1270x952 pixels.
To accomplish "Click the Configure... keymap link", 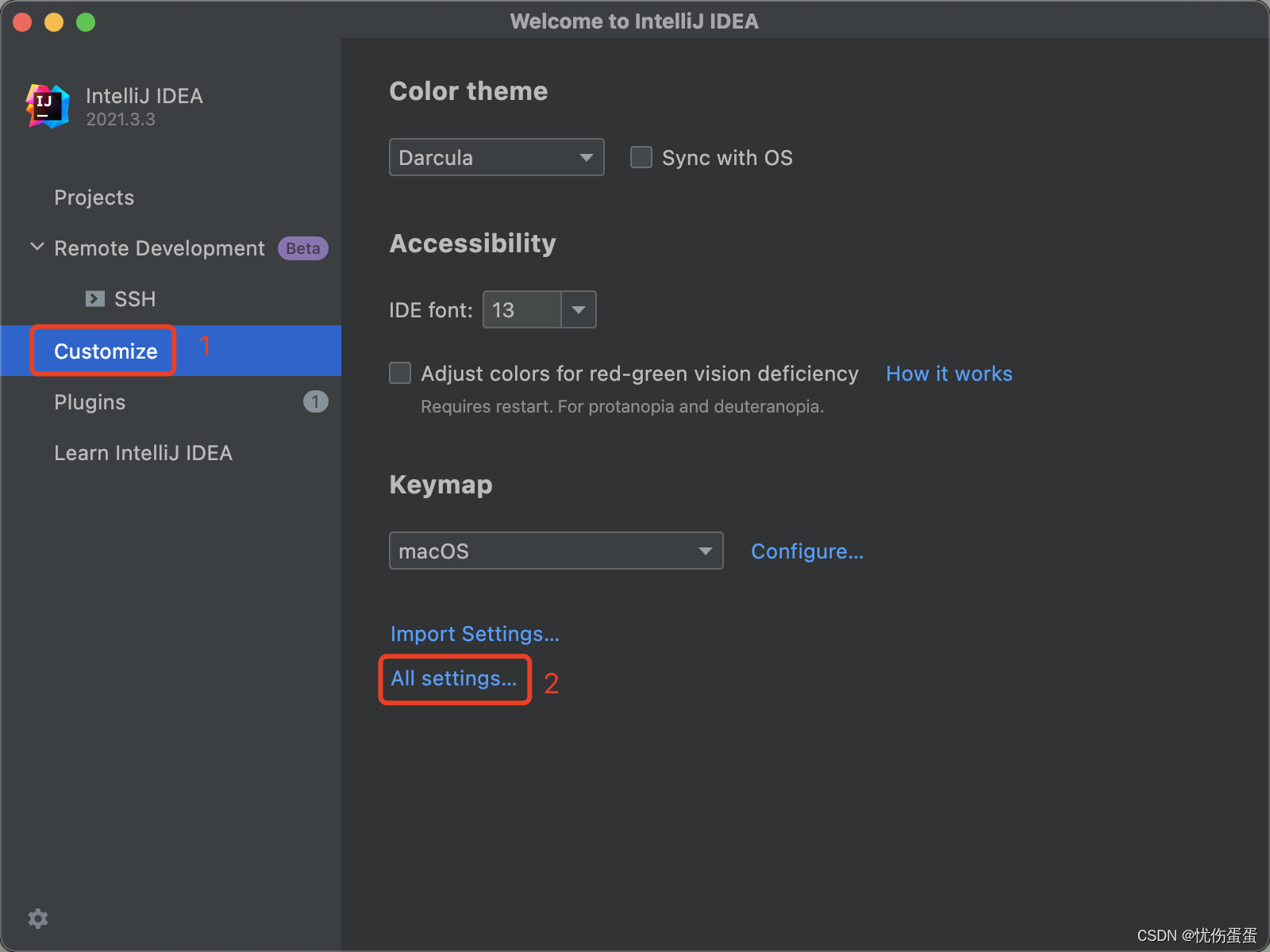I will click(807, 551).
